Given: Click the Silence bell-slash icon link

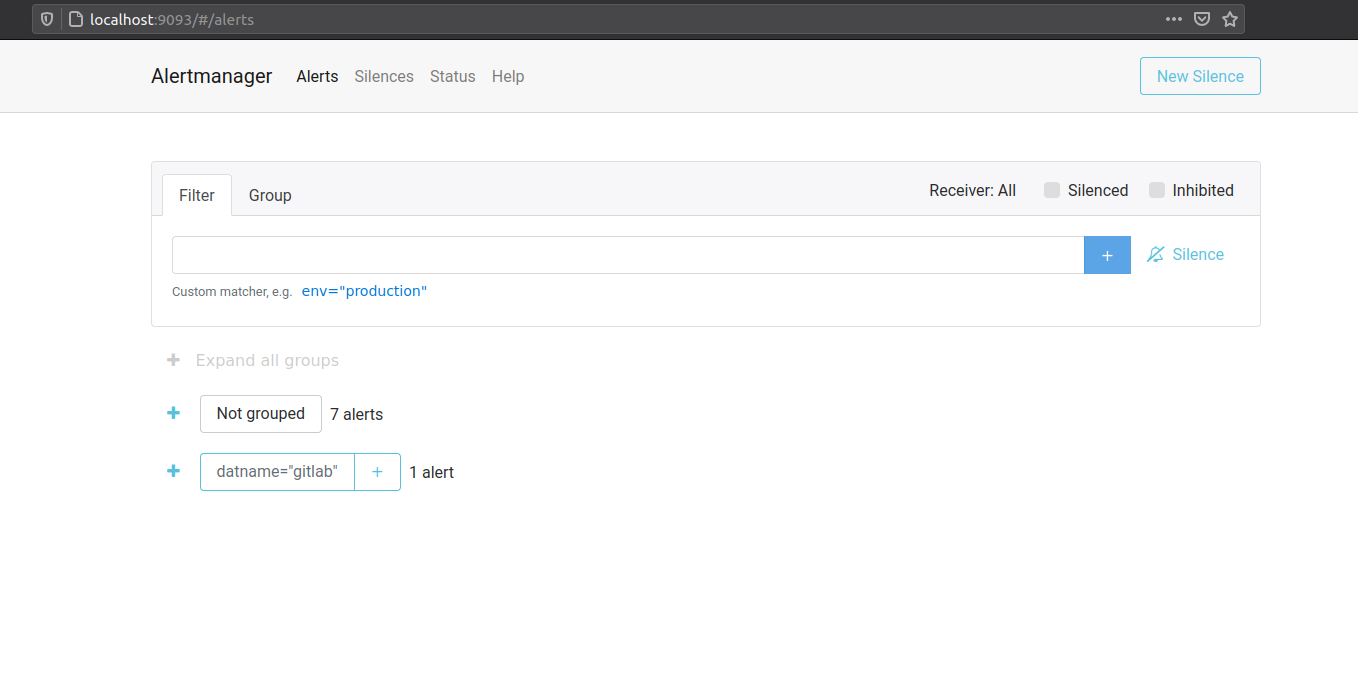Looking at the screenshot, I should point(1185,255).
